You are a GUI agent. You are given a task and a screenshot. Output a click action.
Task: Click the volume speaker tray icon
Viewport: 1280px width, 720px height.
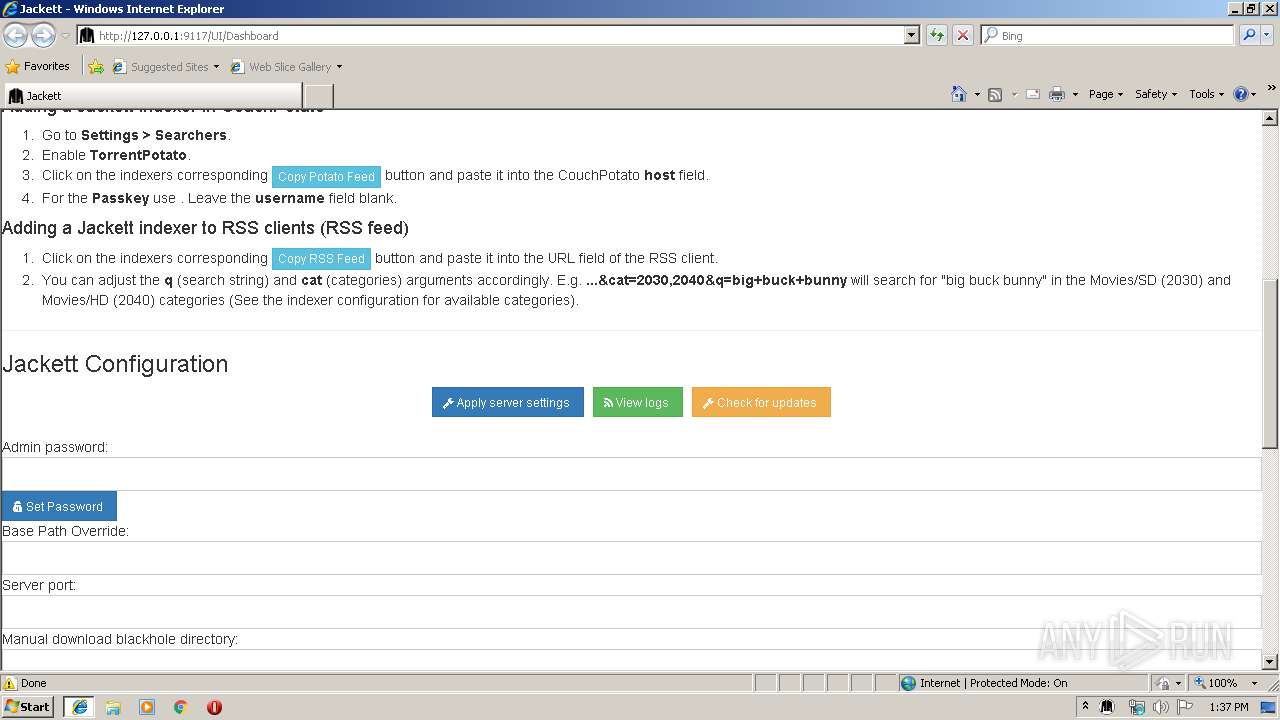pos(1160,707)
